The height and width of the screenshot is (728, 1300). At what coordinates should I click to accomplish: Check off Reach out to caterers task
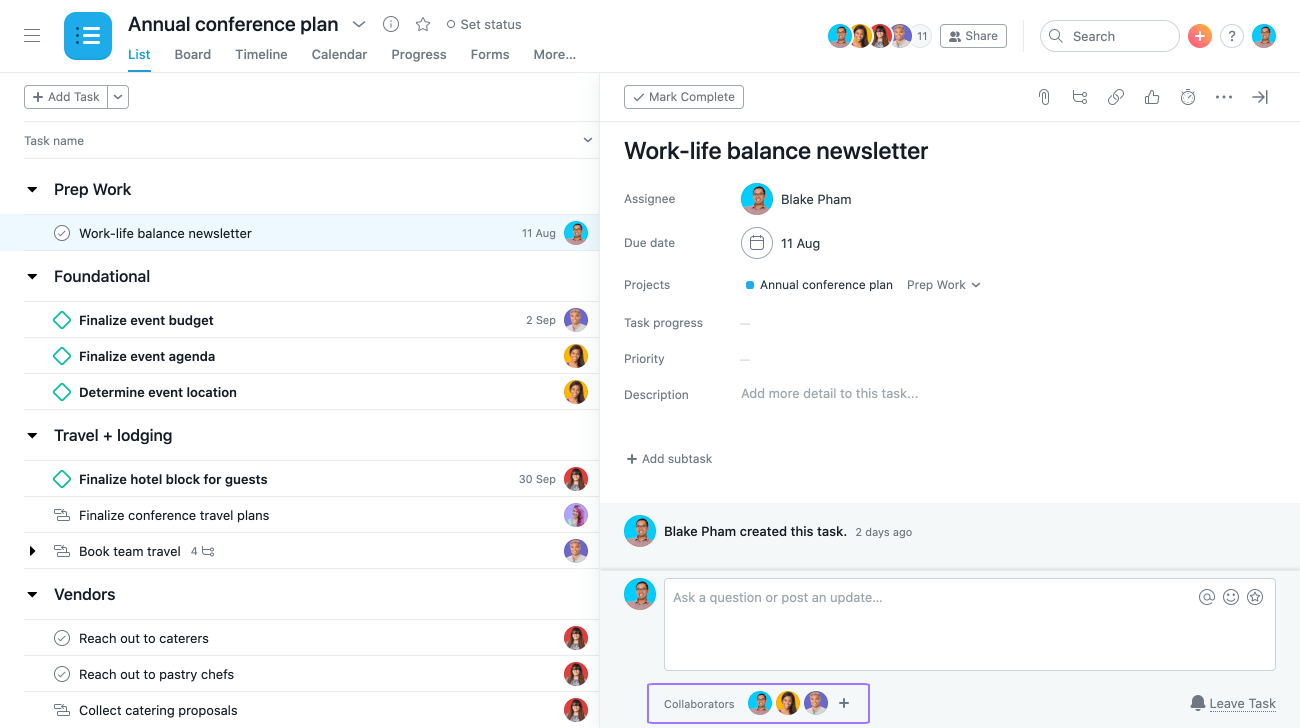coord(62,638)
